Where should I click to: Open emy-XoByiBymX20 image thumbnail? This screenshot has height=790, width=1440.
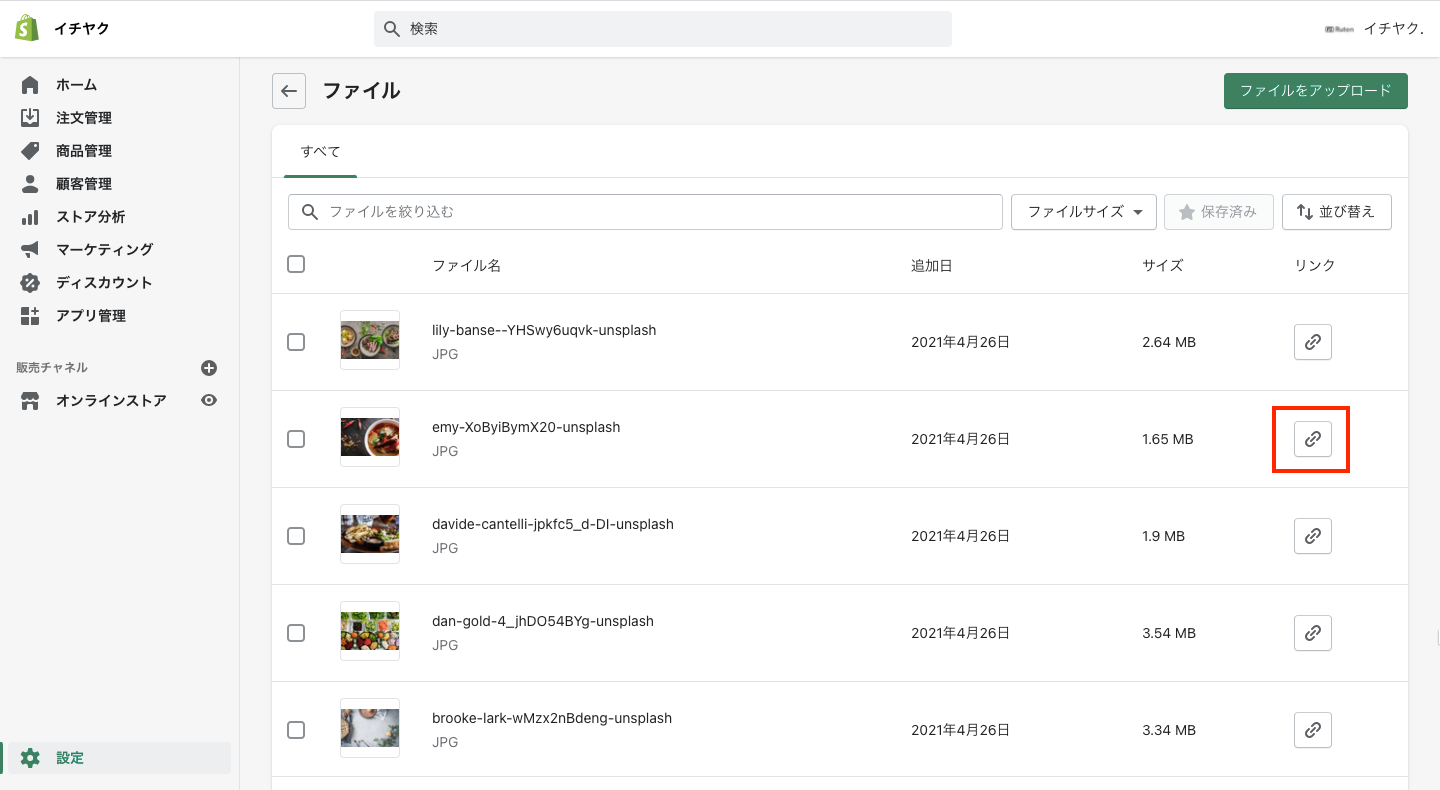[370, 437]
